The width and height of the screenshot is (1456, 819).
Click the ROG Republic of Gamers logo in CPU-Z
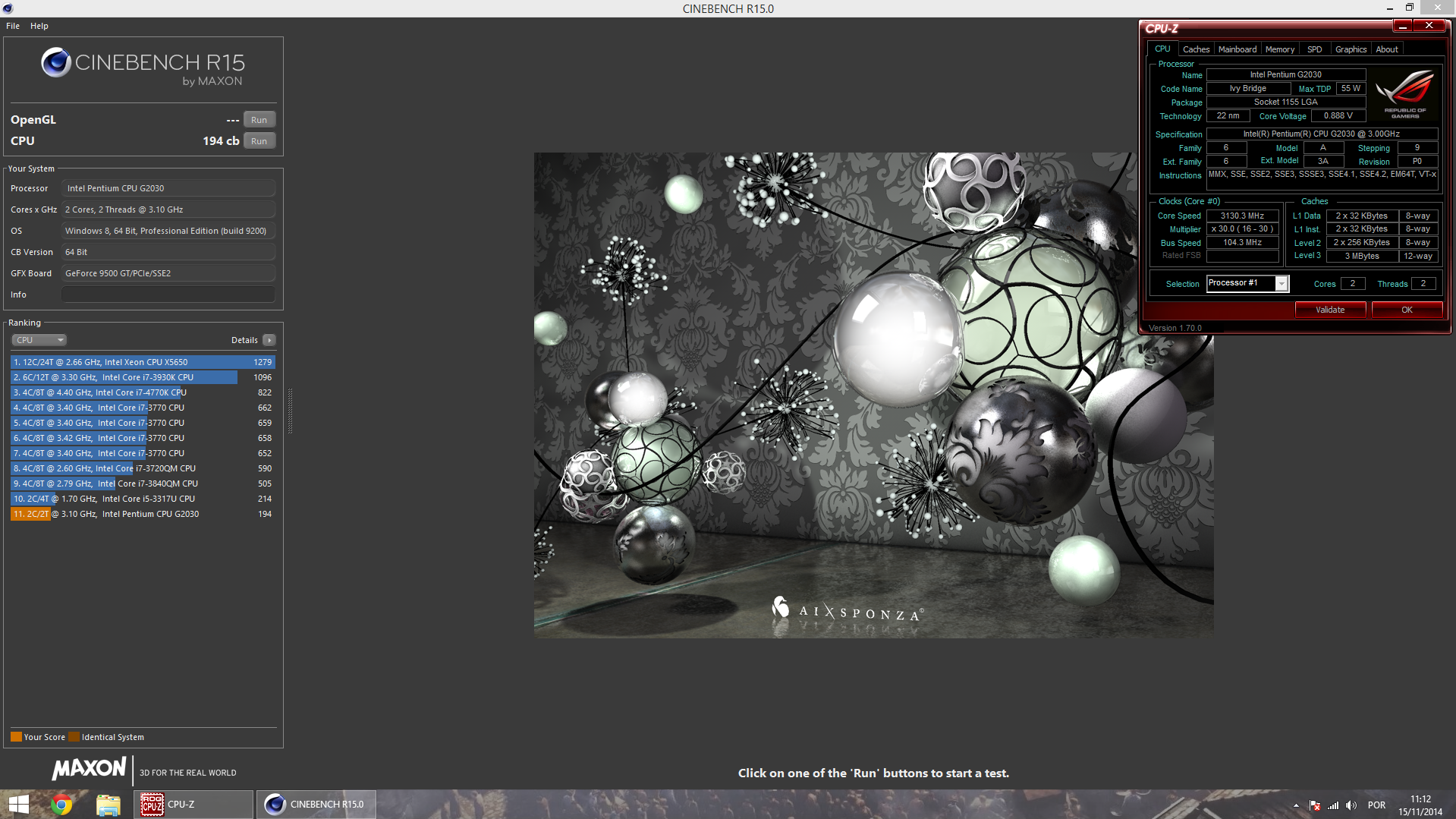1405,93
